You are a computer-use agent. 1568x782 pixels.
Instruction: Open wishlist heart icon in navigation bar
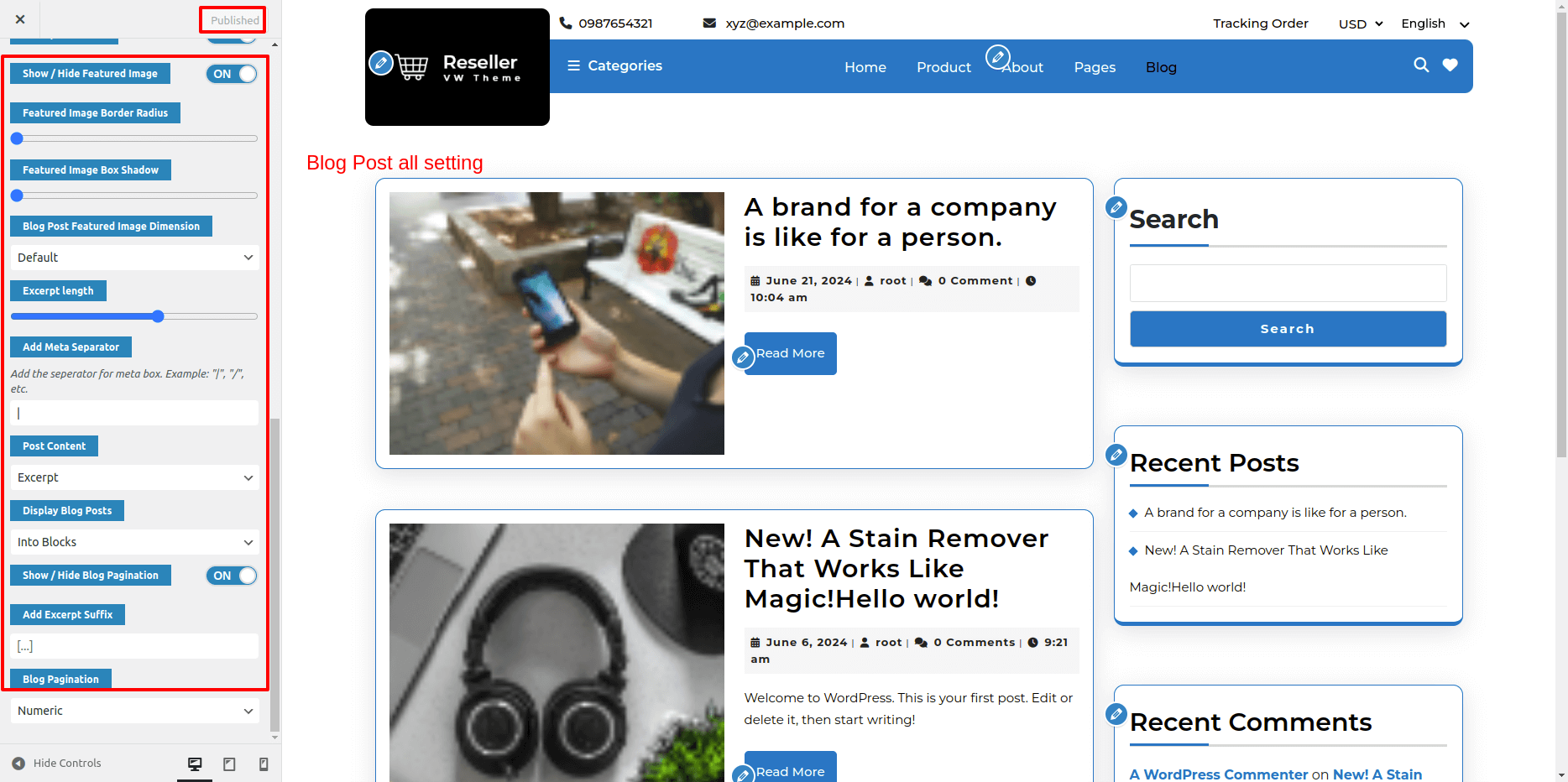1450,65
